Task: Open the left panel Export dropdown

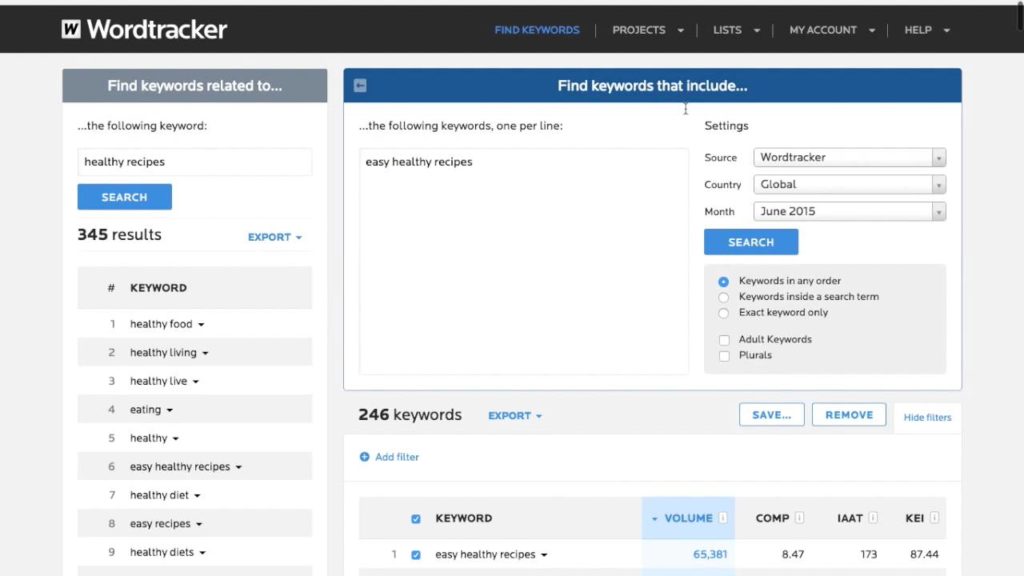Action: 275,237
